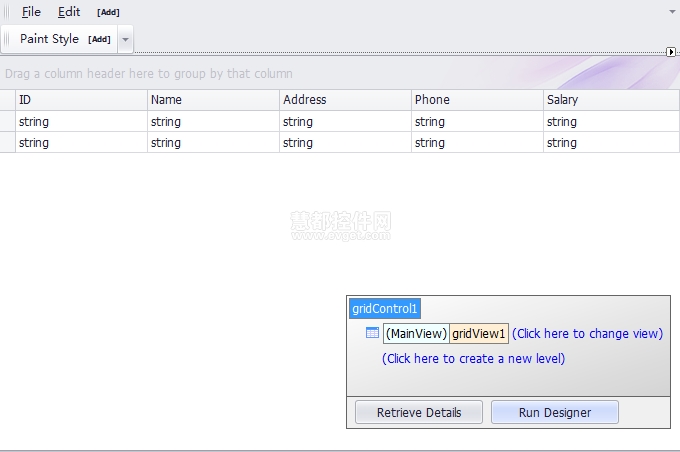Click the second row's ID cell
Image resolution: width=680 pixels, height=452 pixels.
coord(82,142)
